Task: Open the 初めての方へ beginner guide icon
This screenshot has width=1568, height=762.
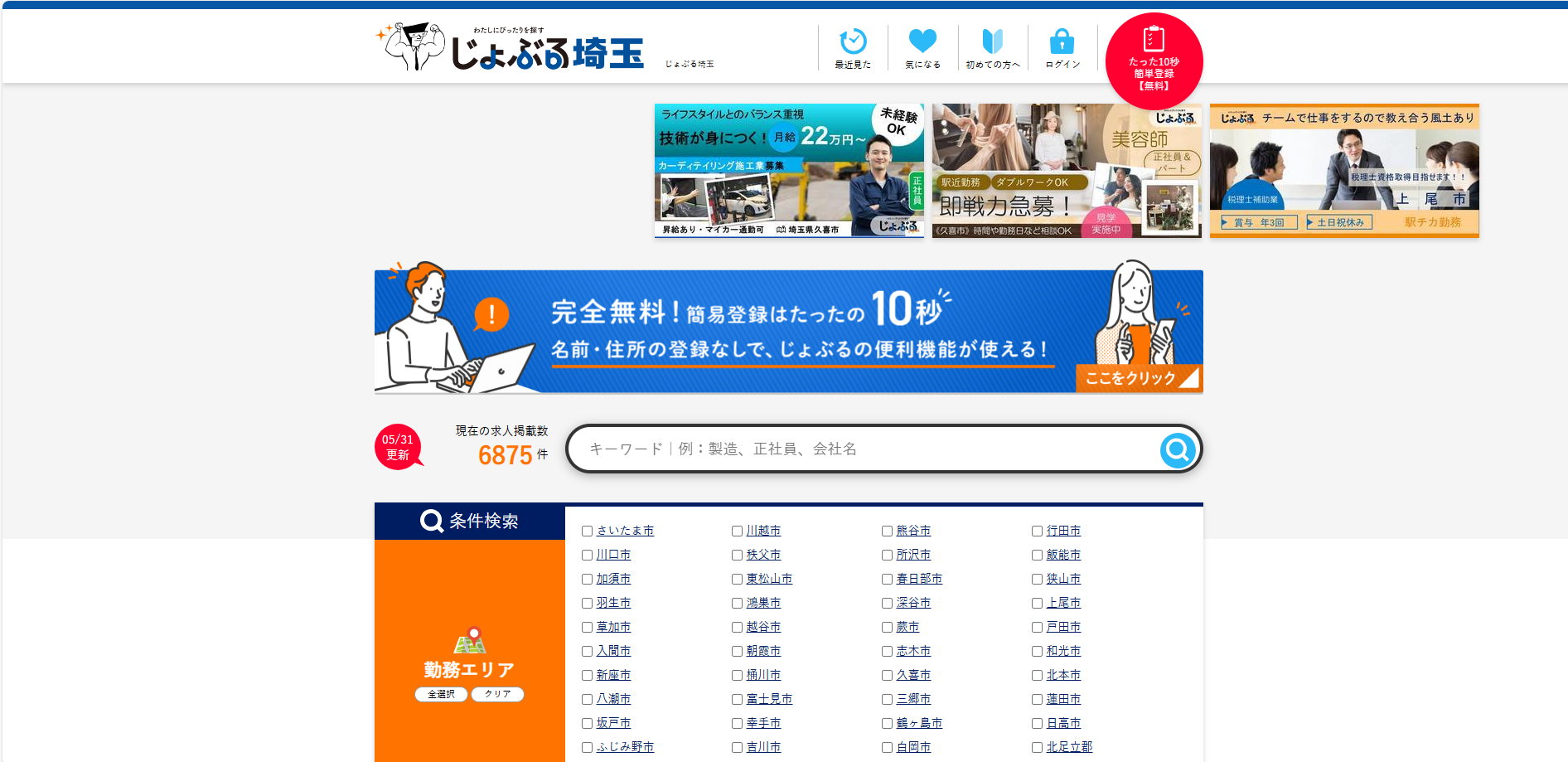Action: tap(992, 41)
